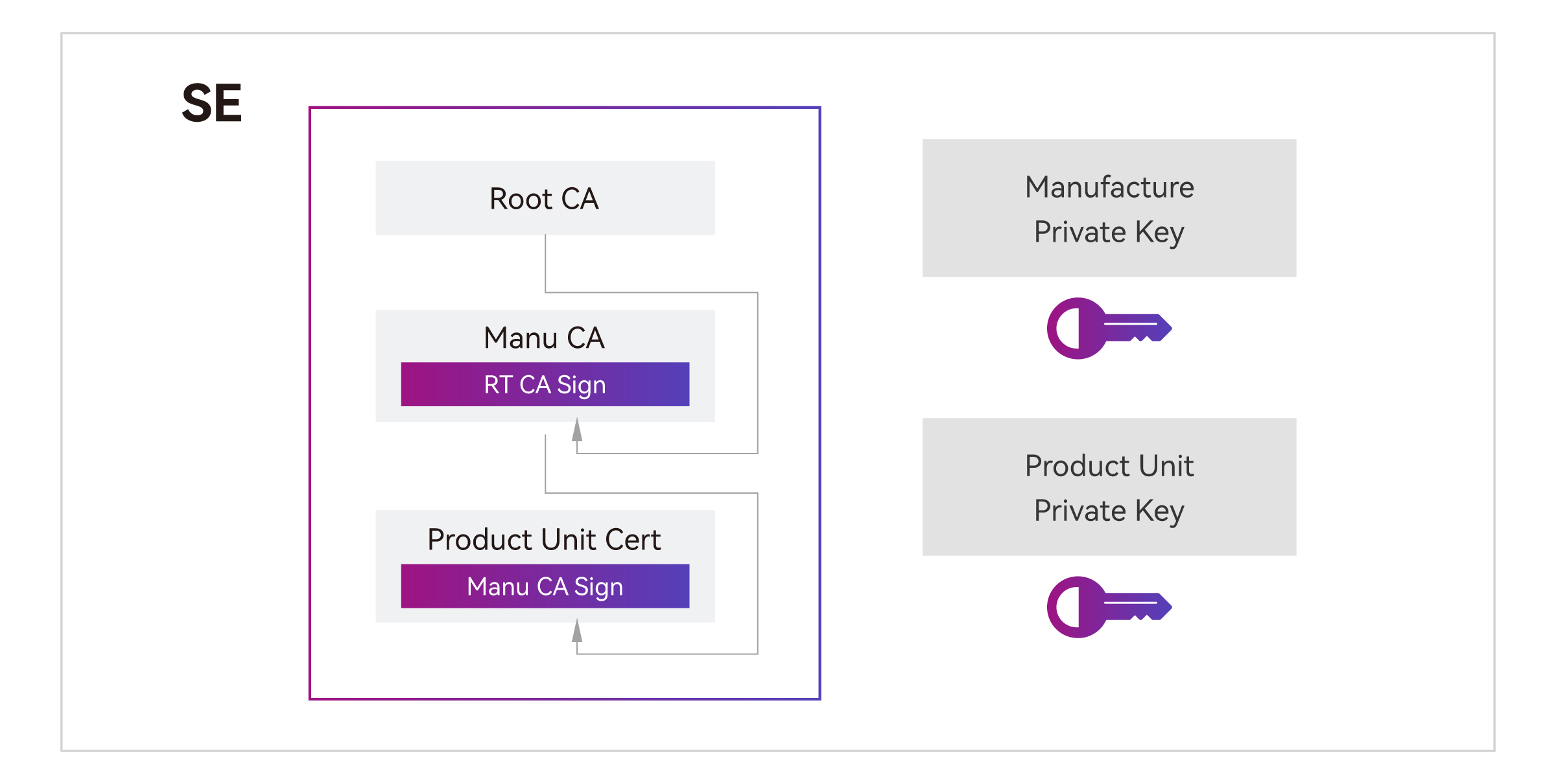Click the arrowhead pointing into Manu CA box
1556x784 pixels.
click(577, 430)
